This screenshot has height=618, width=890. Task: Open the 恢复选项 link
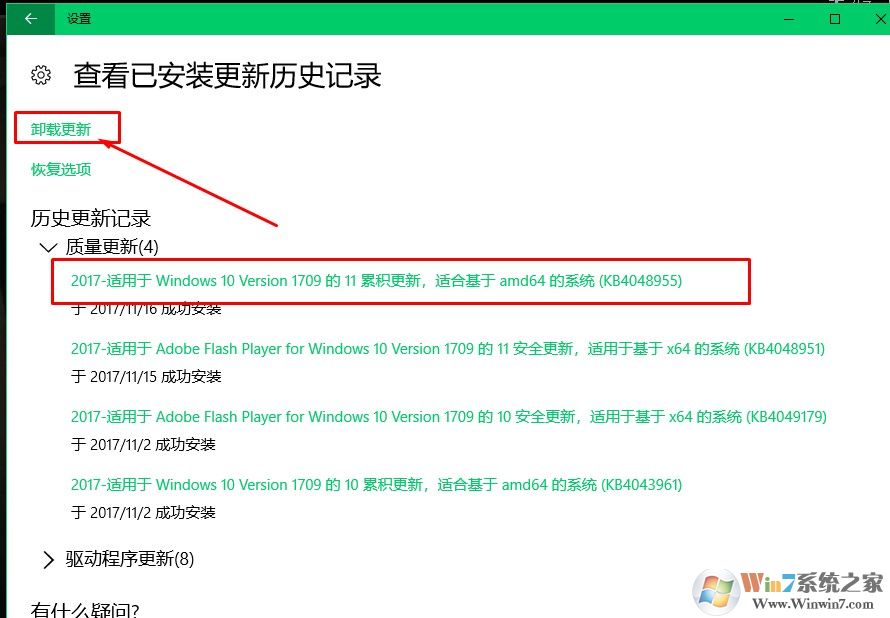61,169
